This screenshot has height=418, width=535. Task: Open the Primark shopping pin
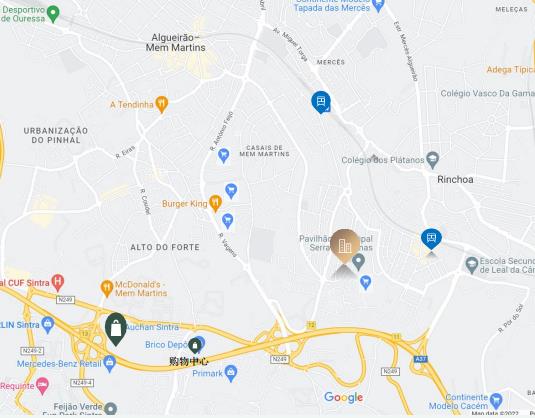click(x=231, y=374)
